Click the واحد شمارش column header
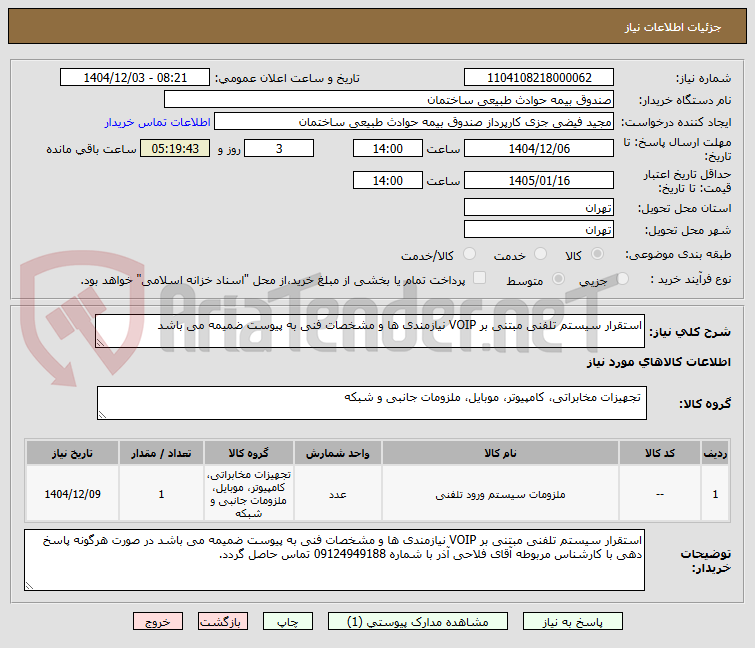 (x=338, y=453)
